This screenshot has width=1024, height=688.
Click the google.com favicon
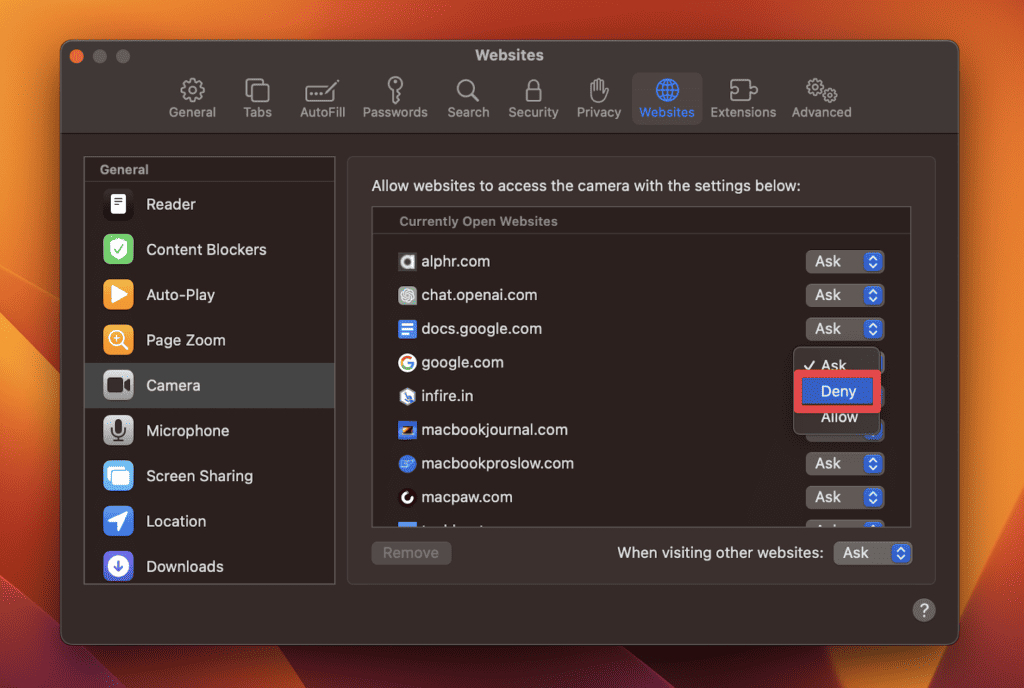[407, 363]
